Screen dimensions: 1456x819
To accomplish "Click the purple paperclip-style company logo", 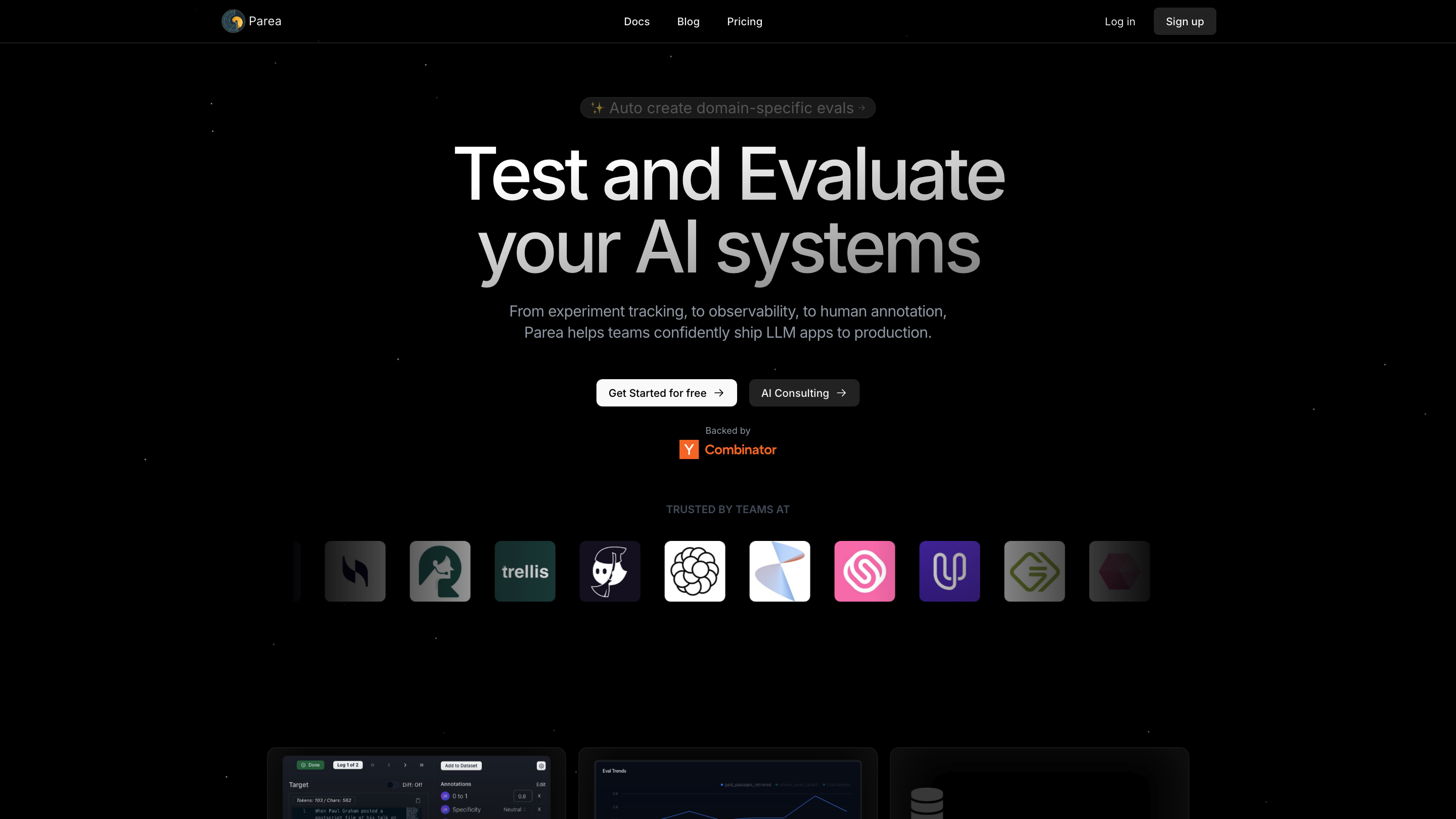I will 949,571.
